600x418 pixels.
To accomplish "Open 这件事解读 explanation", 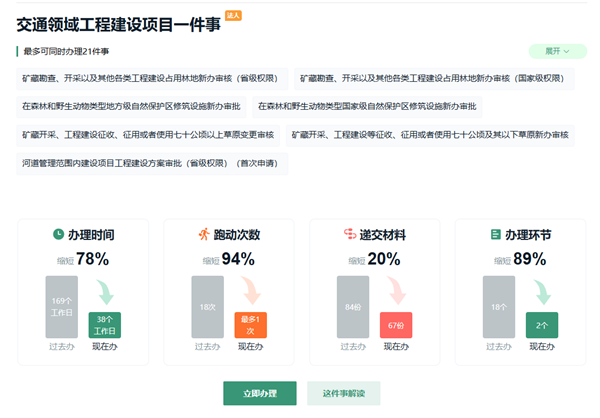I will 343,394.
